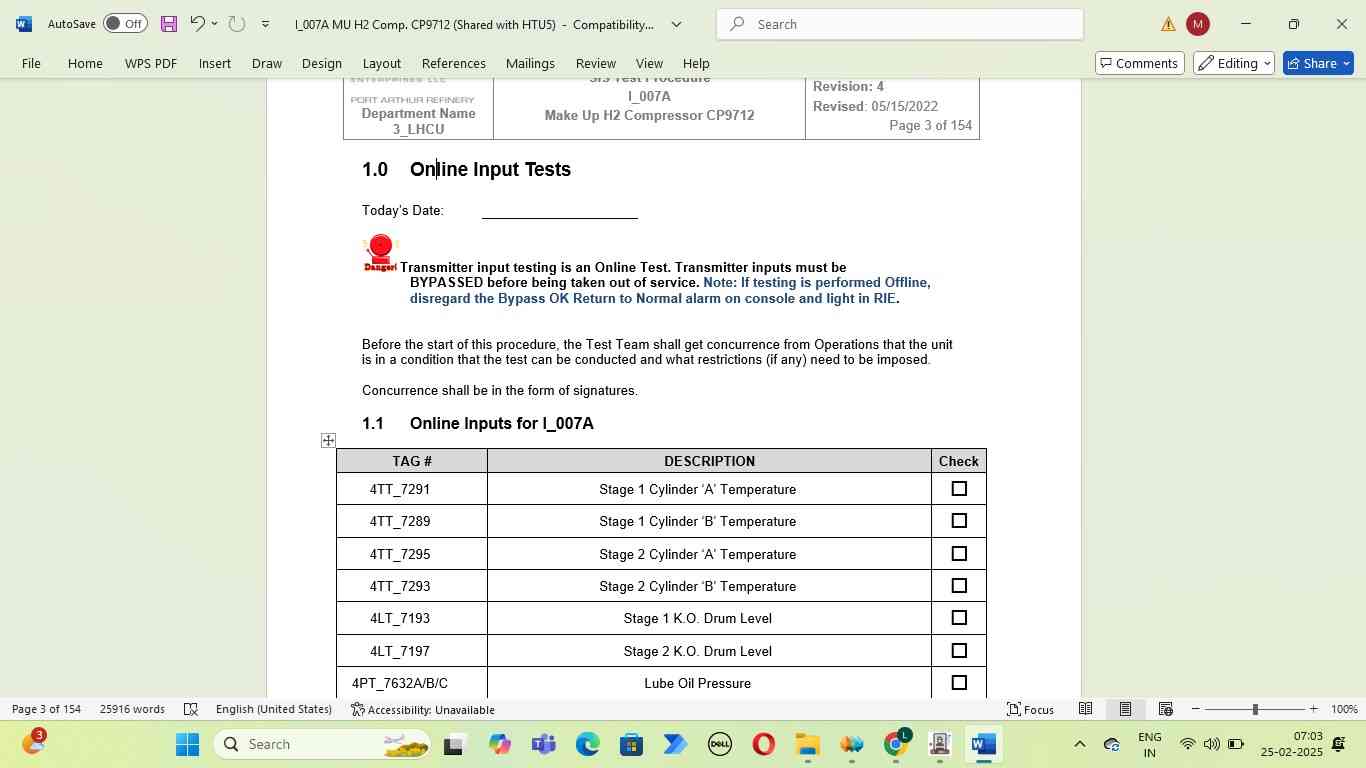The width and height of the screenshot is (1366, 768).
Task: Click the Redo button
Action: 236,24
